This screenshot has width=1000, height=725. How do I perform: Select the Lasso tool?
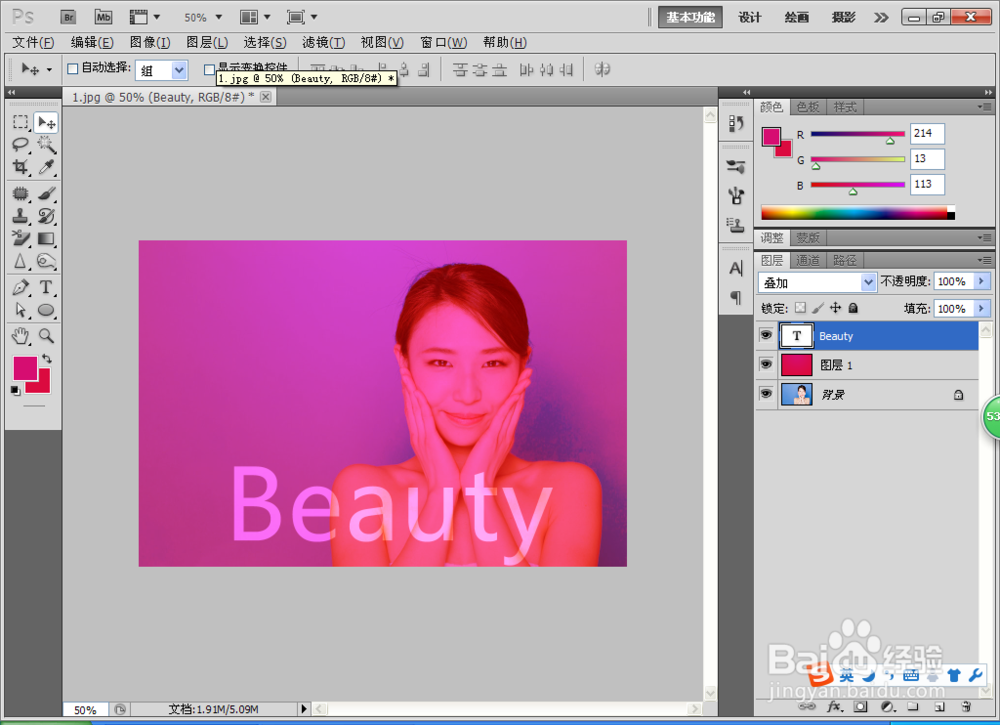click(x=20, y=145)
